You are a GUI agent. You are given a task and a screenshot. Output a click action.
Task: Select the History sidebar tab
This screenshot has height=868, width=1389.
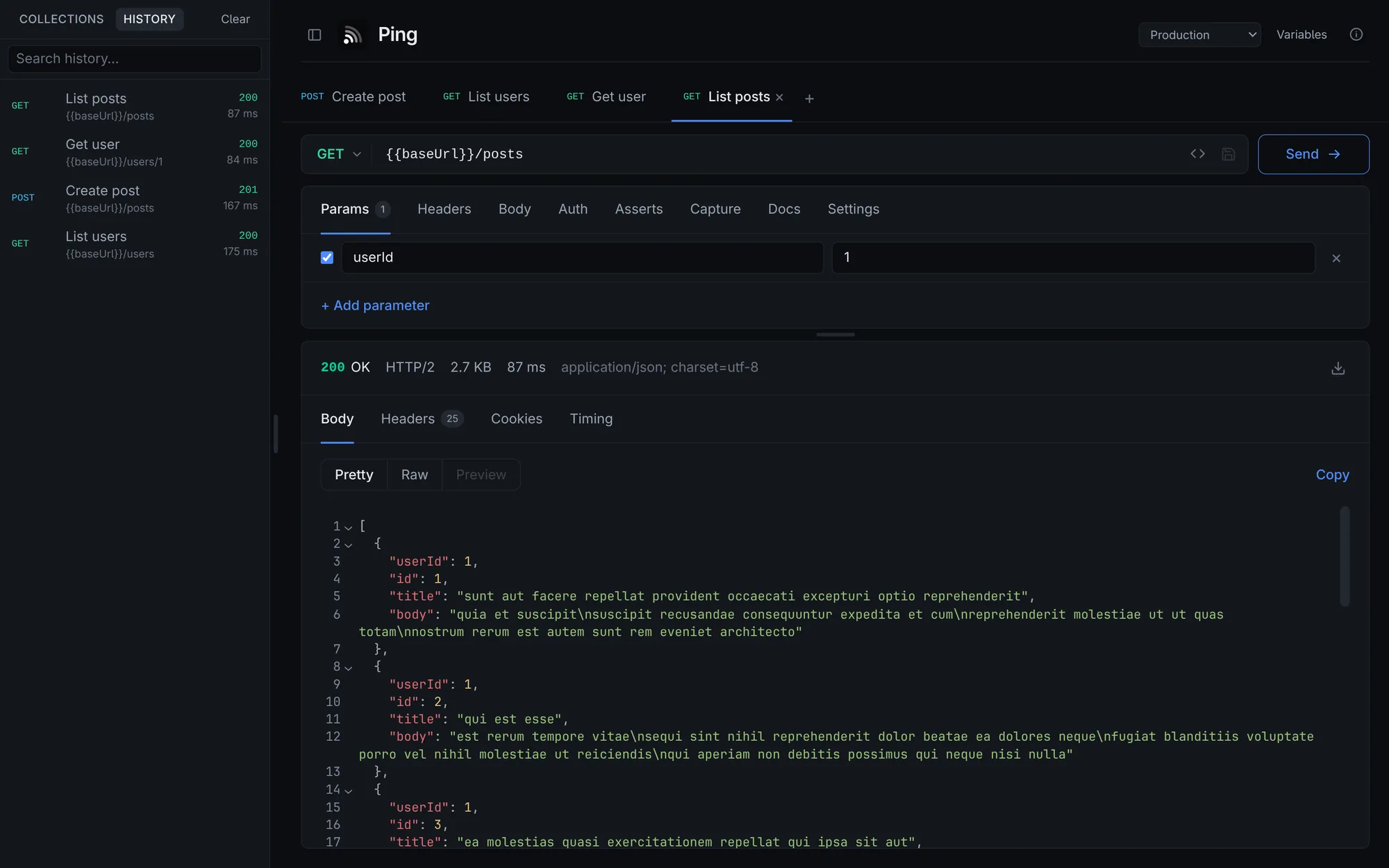[x=149, y=19]
